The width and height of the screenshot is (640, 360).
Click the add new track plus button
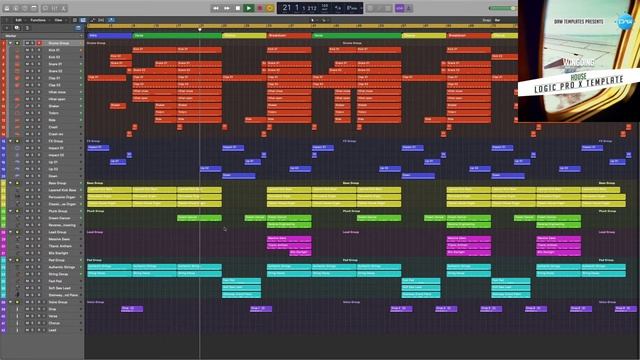pyautogui.click(x=7, y=28)
